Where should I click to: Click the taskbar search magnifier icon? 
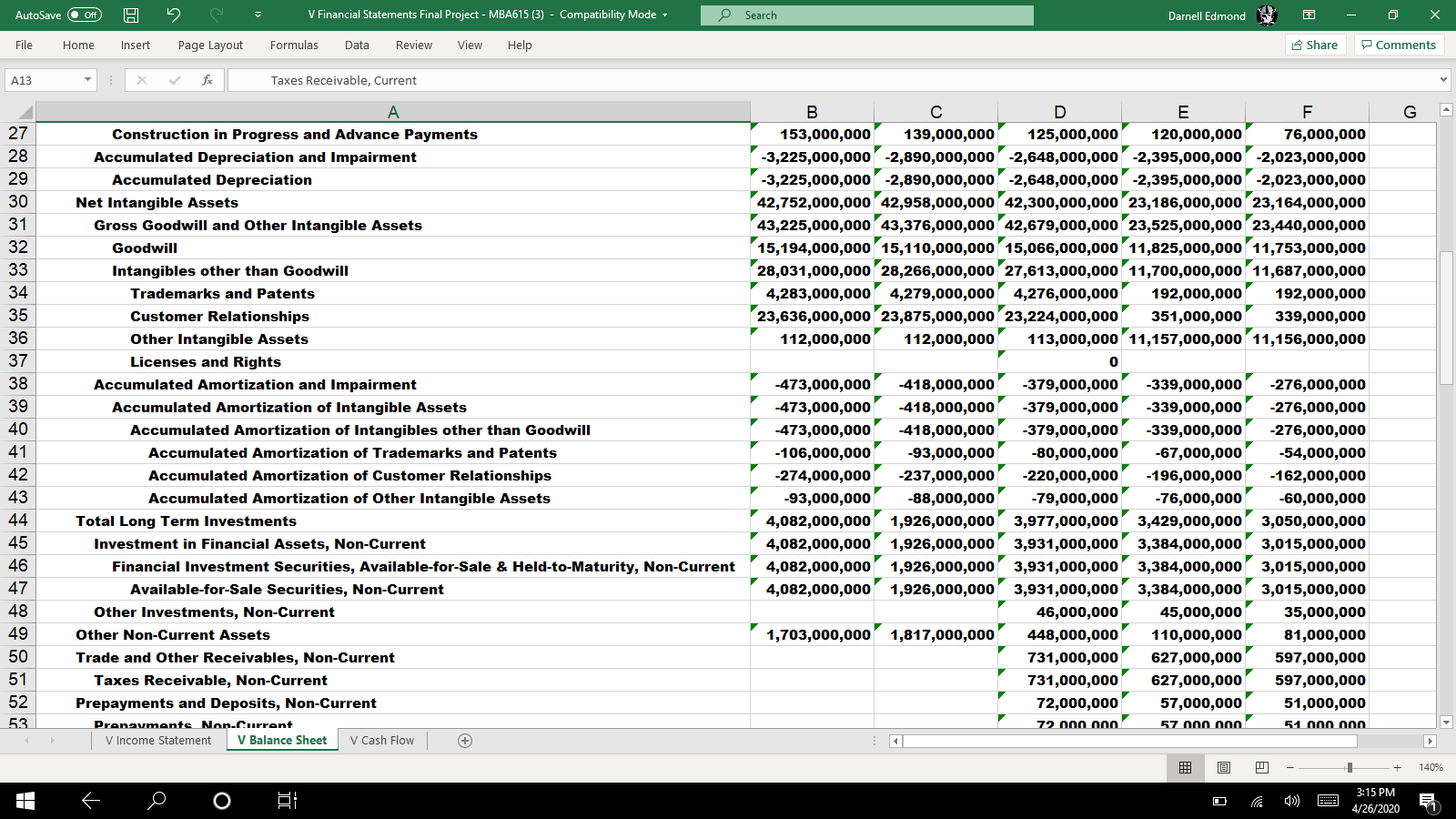pyautogui.click(x=157, y=801)
